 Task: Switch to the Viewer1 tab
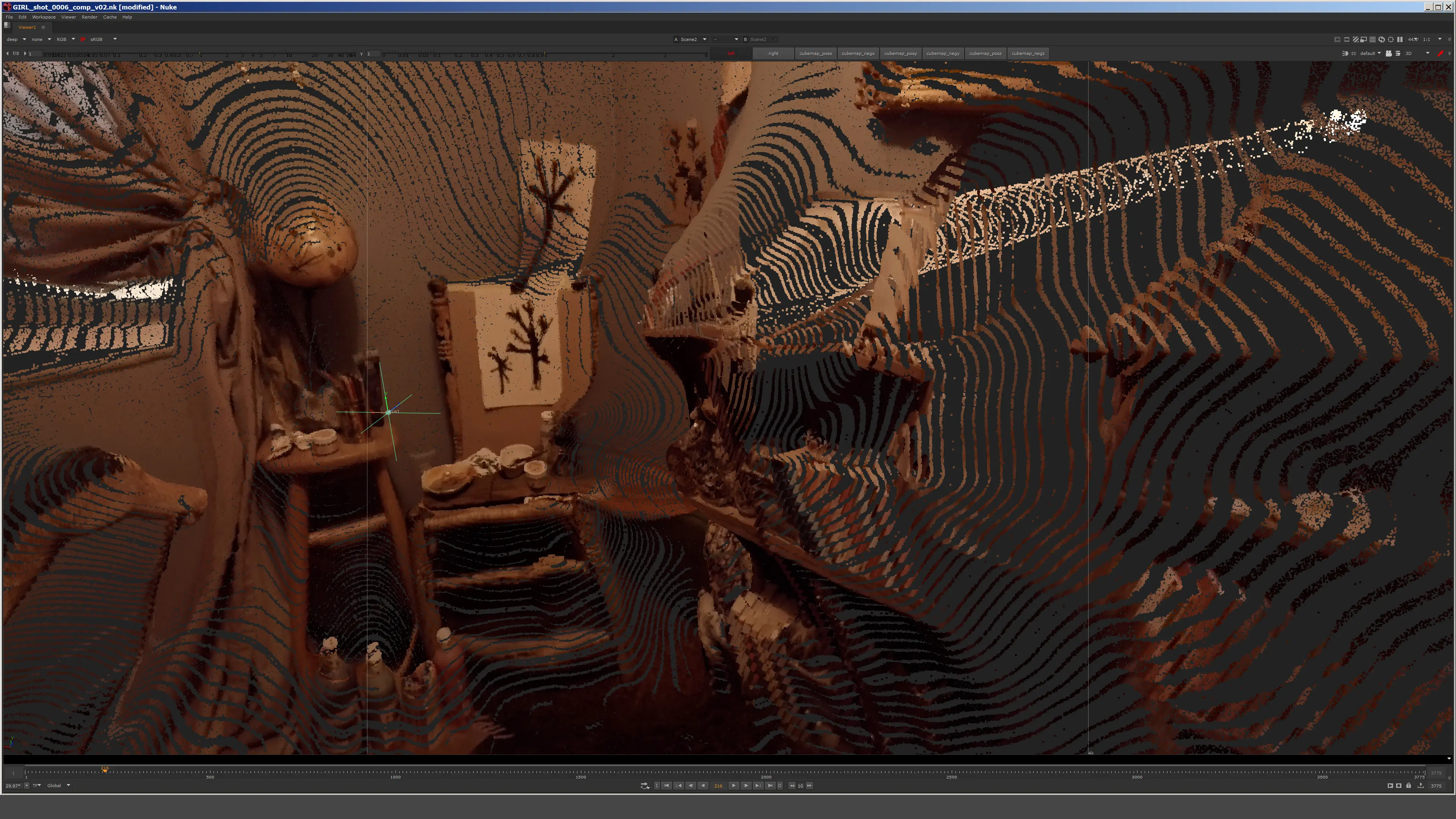pos(27,27)
